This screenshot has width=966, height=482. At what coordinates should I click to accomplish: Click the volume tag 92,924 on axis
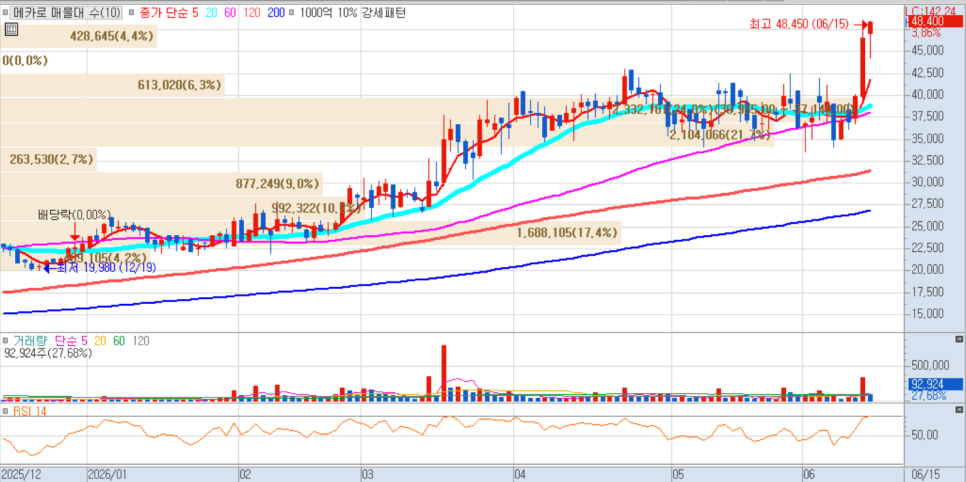pyautogui.click(x=935, y=384)
